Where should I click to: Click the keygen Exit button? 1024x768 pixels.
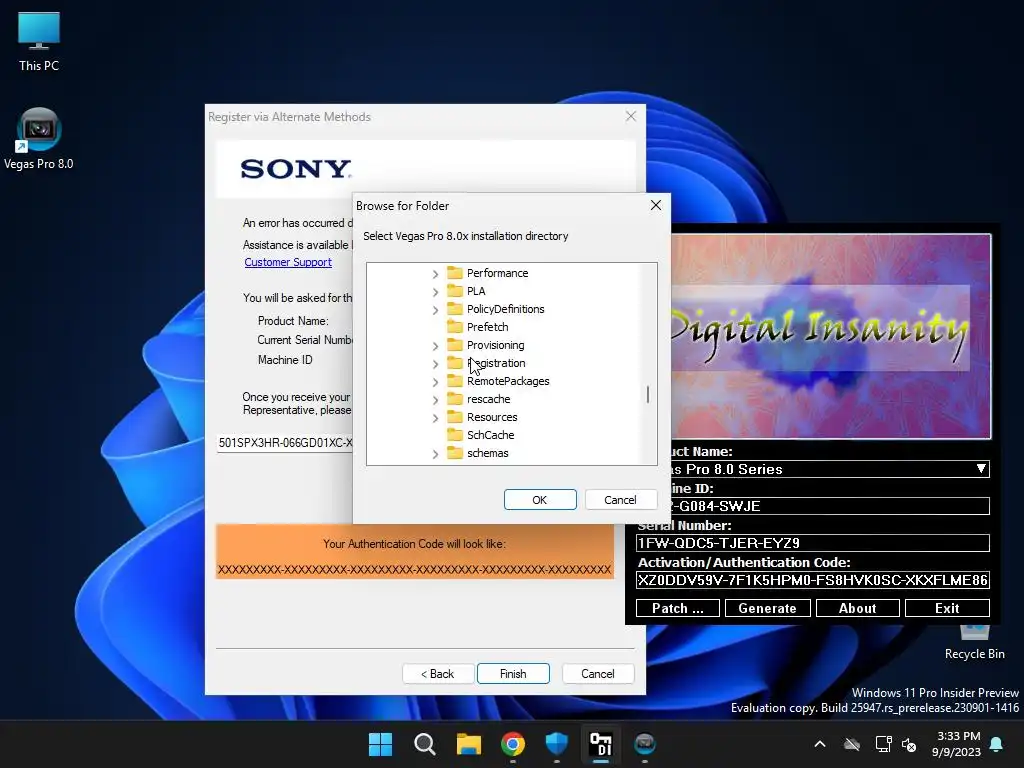(x=947, y=608)
